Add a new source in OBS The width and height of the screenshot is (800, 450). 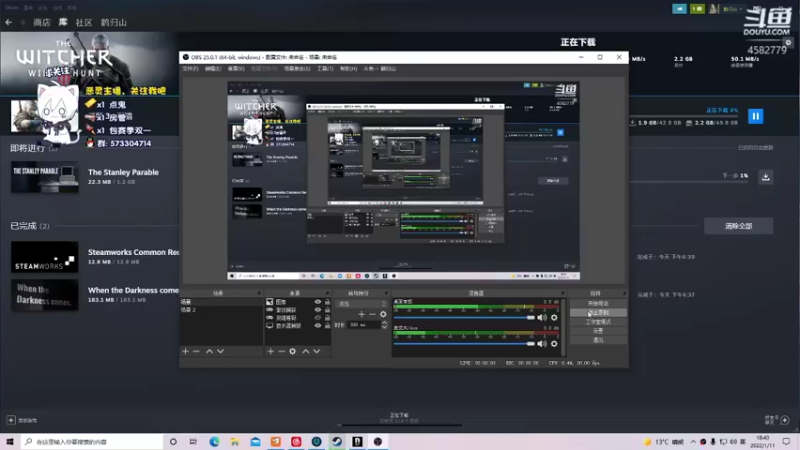(270, 352)
